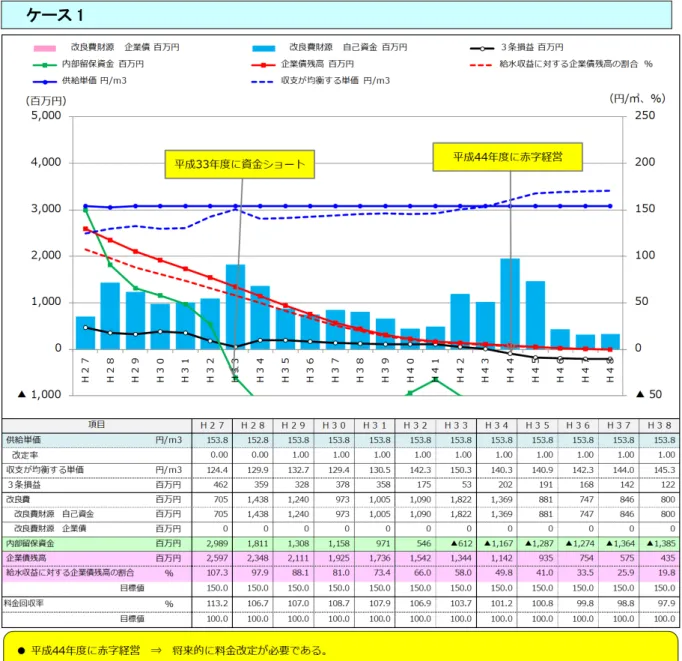The width and height of the screenshot is (682, 661).
Task: Click the ▲50 right axis value
Action: point(649,394)
